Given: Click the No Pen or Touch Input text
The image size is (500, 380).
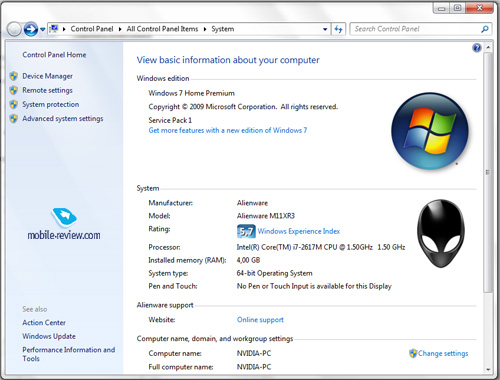Looking at the screenshot, I should pyautogui.click(x=314, y=286).
